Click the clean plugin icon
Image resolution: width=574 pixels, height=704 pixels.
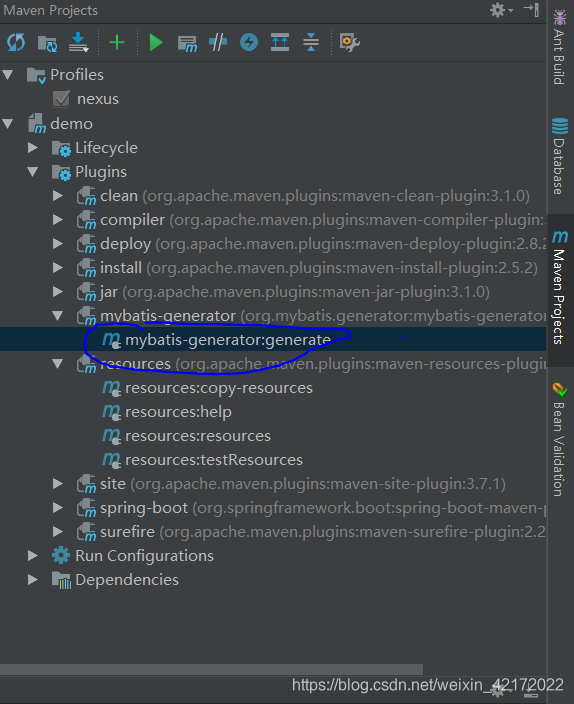[x=86, y=196]
